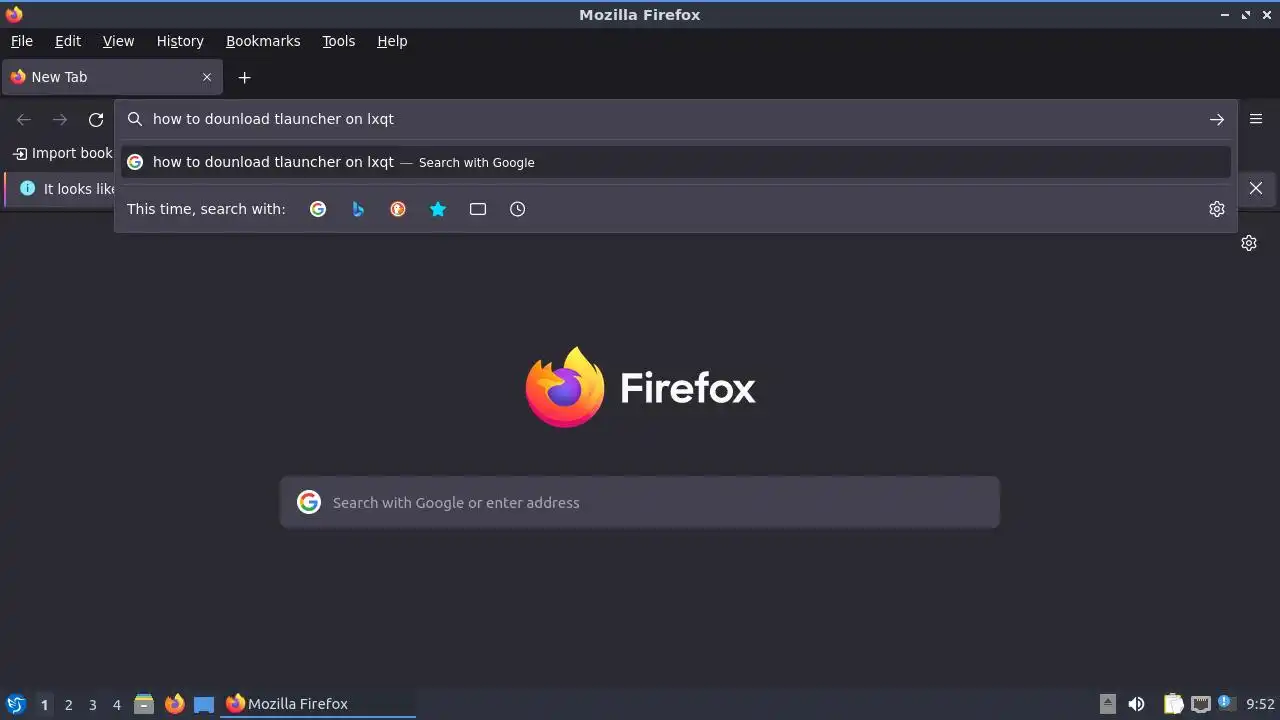1280x720 pixels.
Task: Click the clock showing 9:52
Action: pyautogui.click(x=1260, y=704)
